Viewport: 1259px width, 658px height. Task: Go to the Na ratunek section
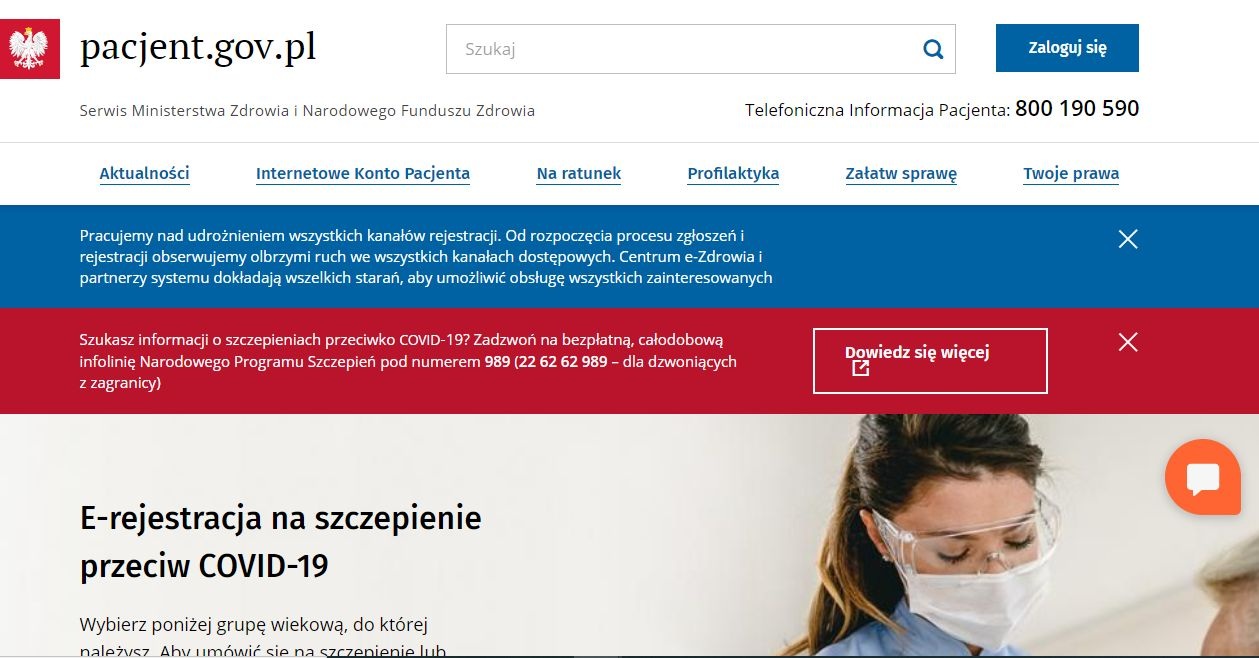(579, 174)
